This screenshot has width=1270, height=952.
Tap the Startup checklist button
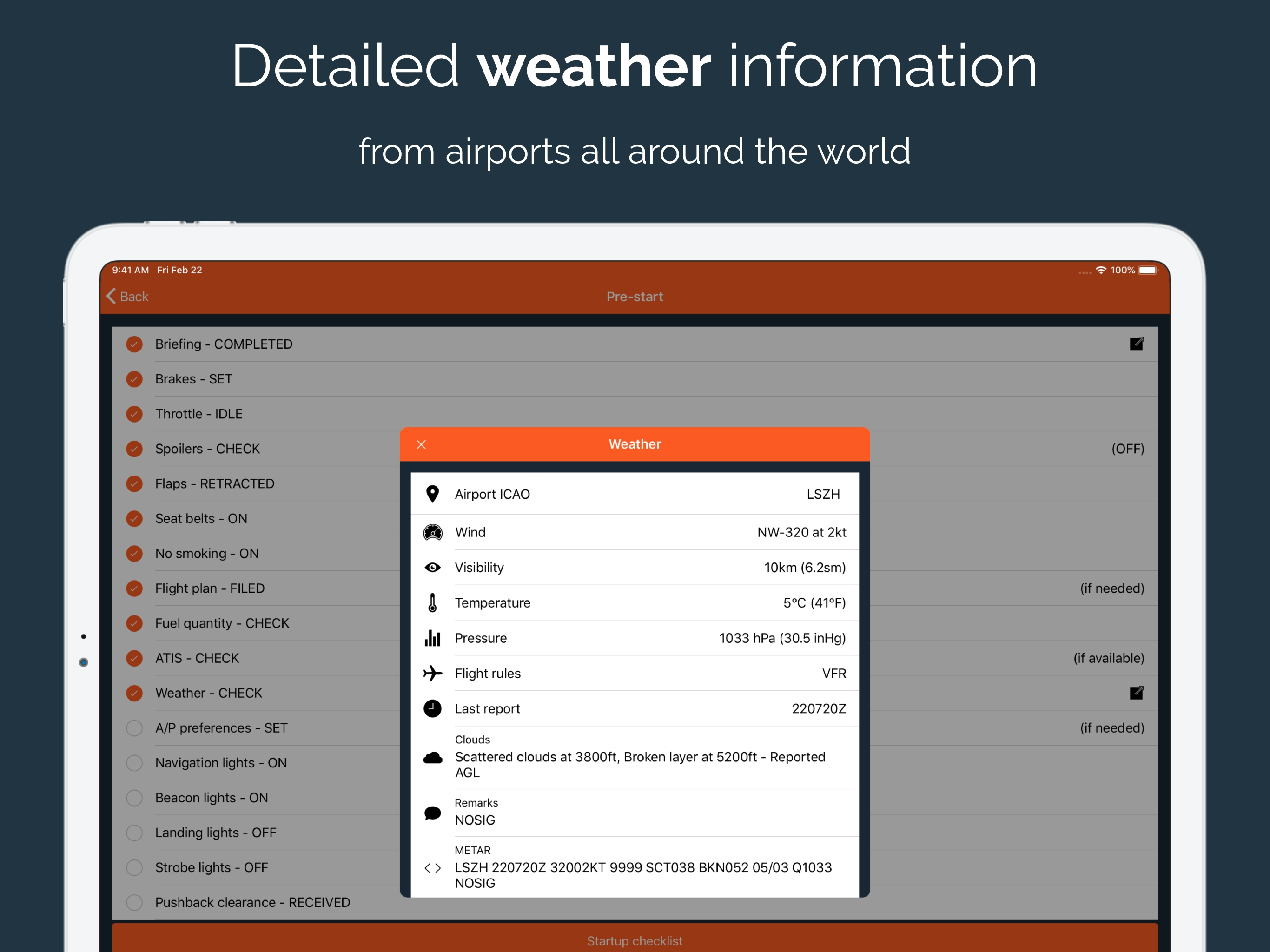click(x=635, y=938)
